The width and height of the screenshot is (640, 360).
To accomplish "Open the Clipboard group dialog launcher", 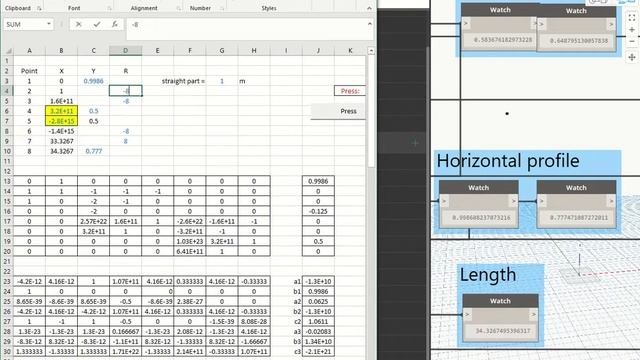I will tap(39, 8).
